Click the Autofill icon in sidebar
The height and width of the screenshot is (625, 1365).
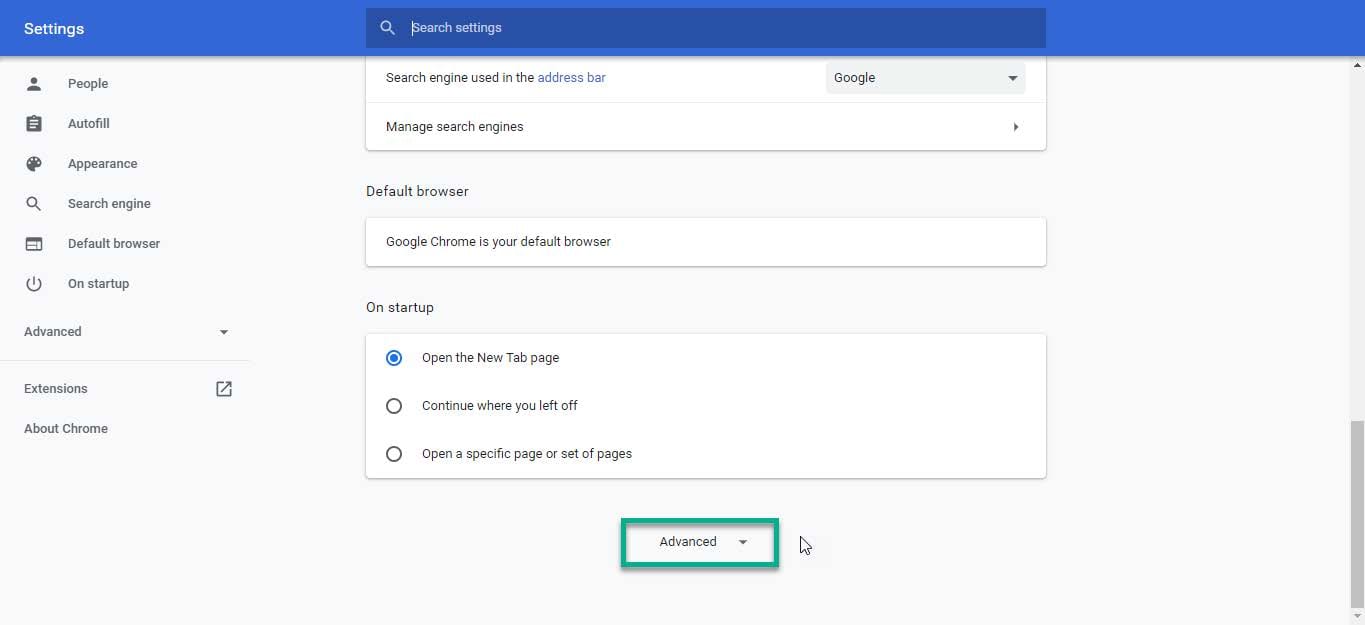[x=34, y=123]
